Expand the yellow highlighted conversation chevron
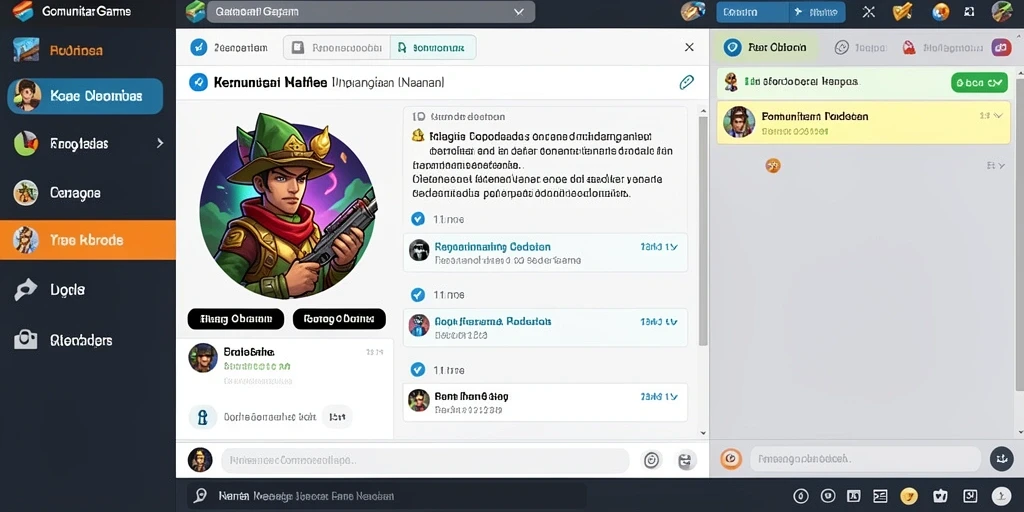The height and width of the screenshot is (512, 1024). click(x=998, y=116)
